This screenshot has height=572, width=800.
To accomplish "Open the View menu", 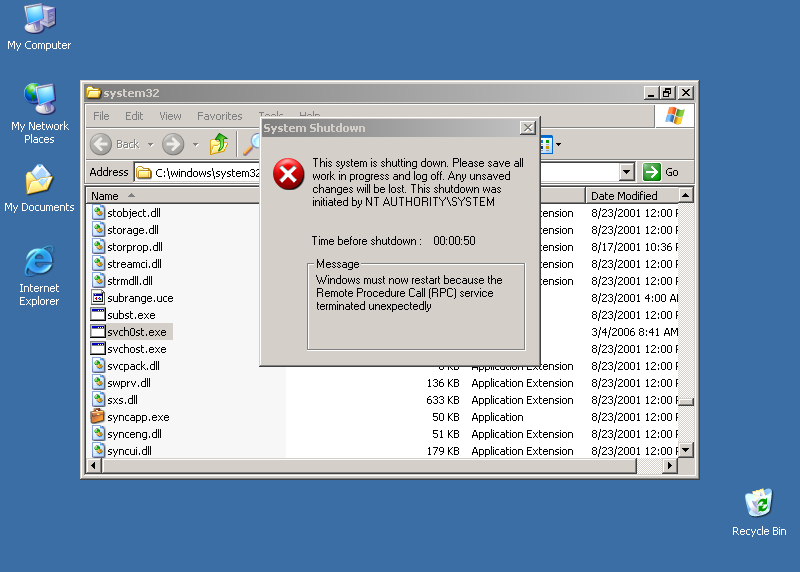I will (170, 116).
